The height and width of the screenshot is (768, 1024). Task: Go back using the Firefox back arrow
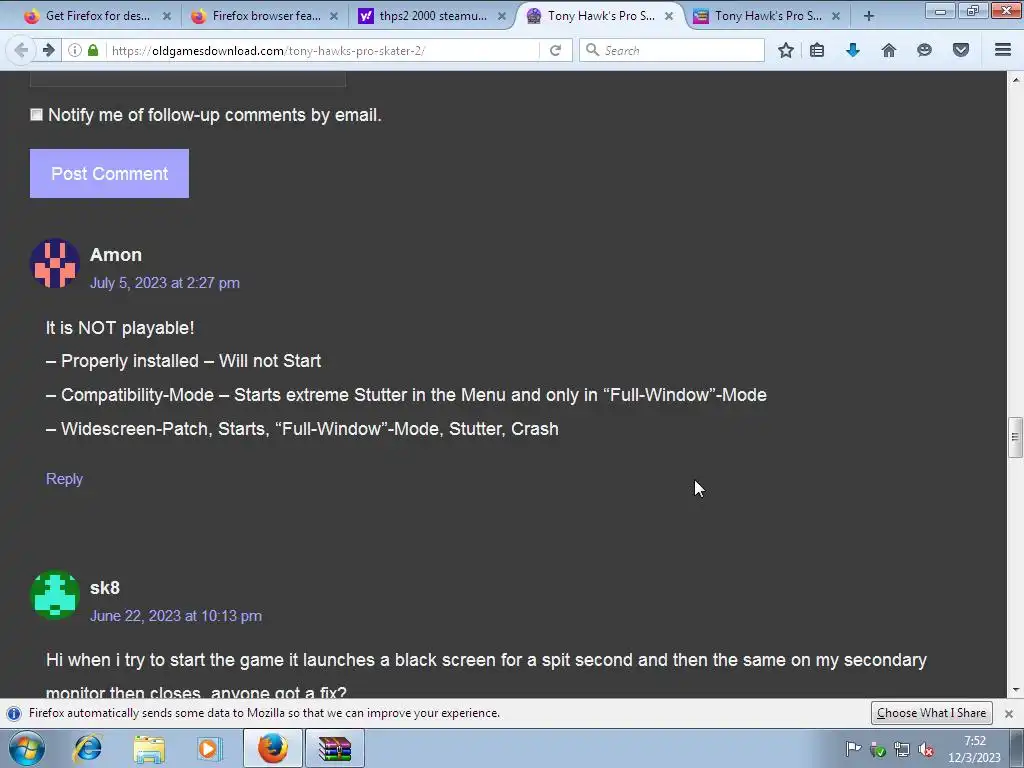[x=21, y=50]
